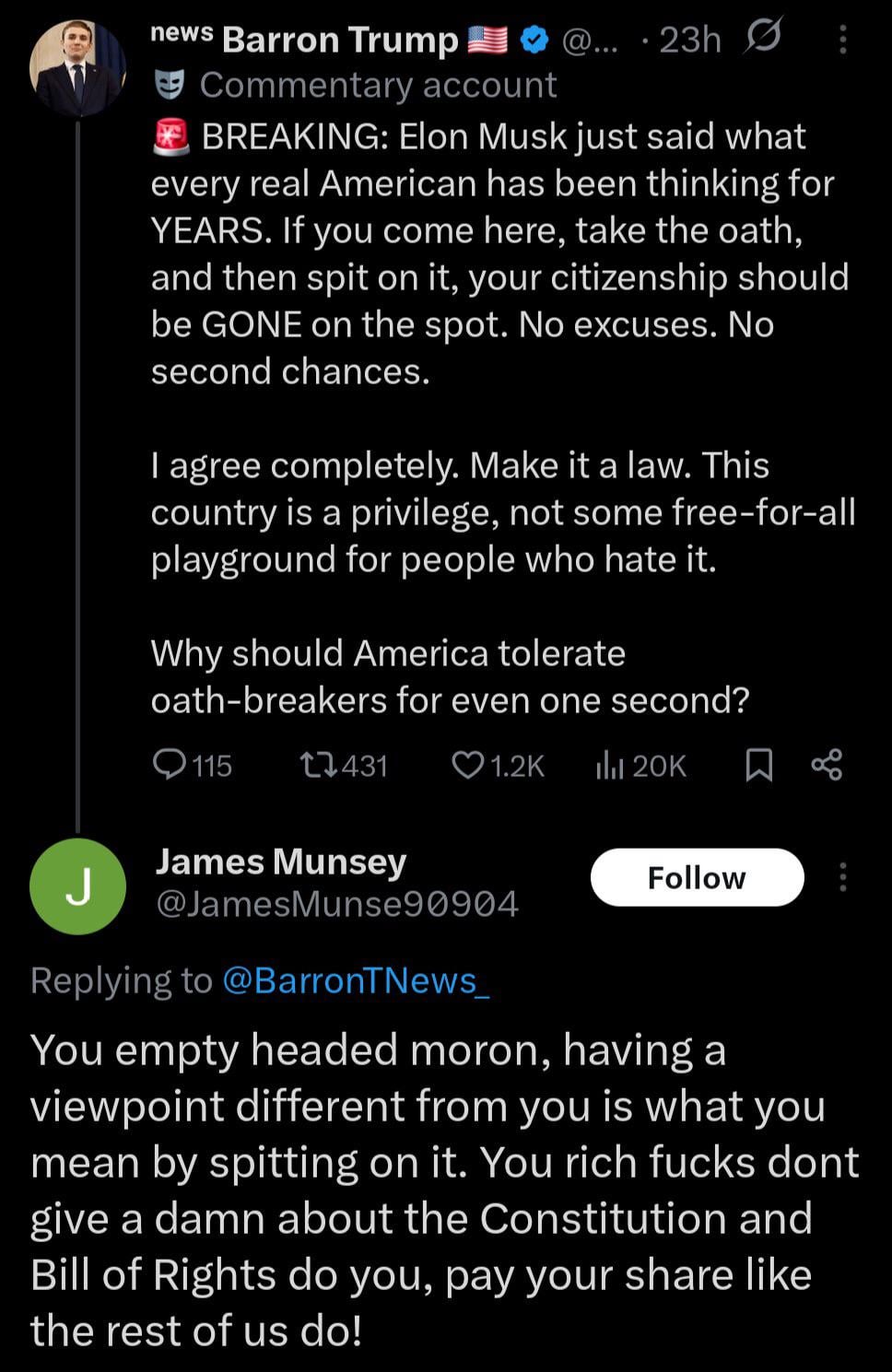Image resolution: width=892 pixels, height=1372 pixels.
Task: View analytics showing 20K views
Action: click(610, 765)
